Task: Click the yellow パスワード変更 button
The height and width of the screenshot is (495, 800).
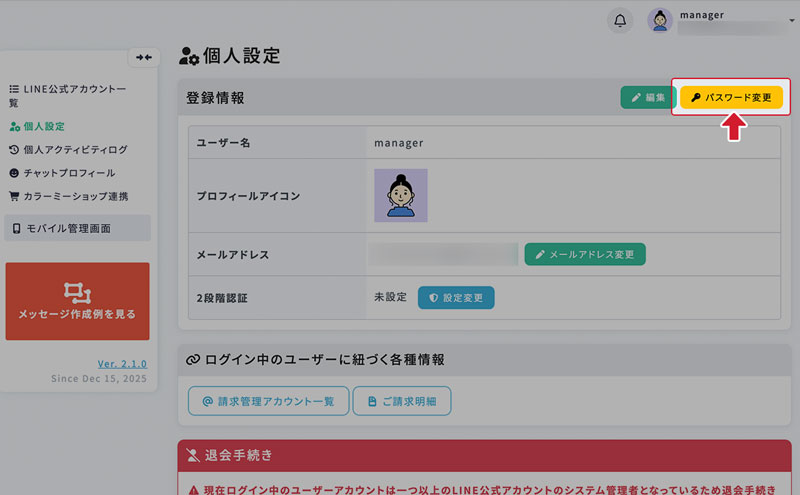Action: click(731, 98)
